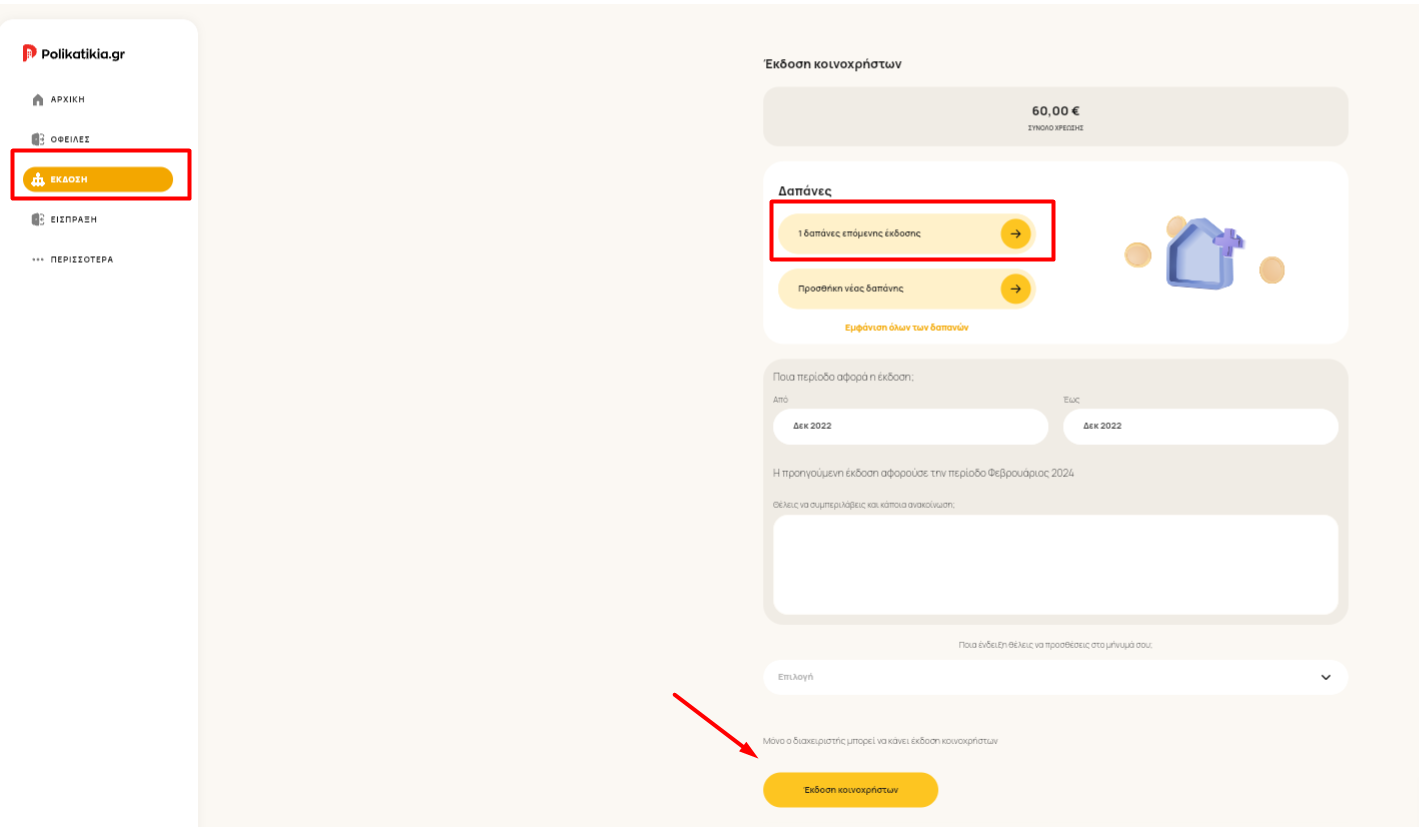Click 'Εμφάνιση όλων των δαπανών' link
The image size is (1419, 827).
[907, 327]
